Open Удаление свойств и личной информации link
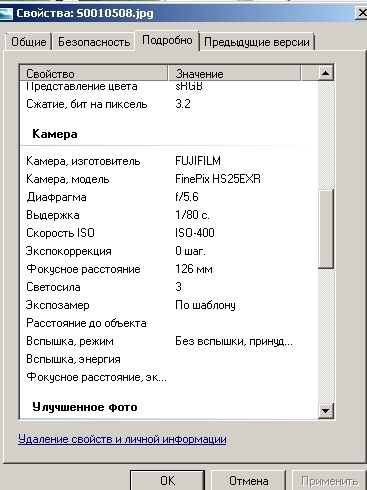The width and height of the screenshot is (367, 490). [122, 439]
